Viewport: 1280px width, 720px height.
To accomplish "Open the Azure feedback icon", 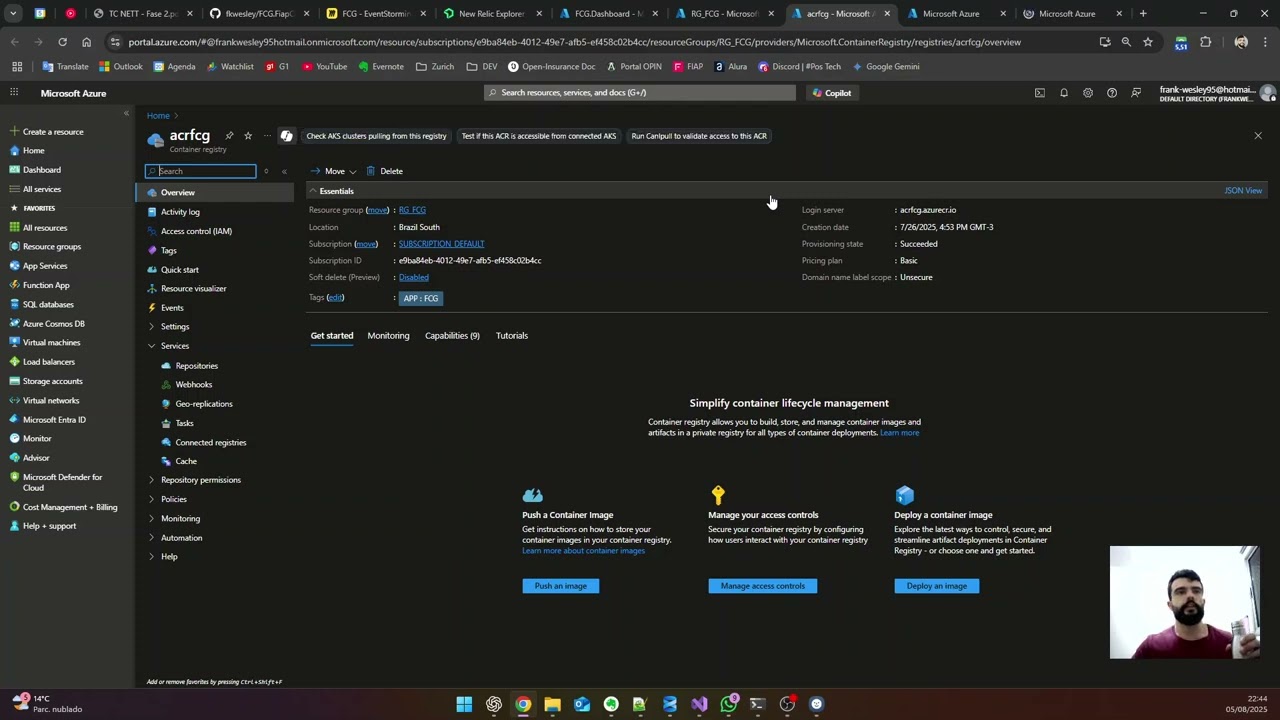I will tap(1136, 93).
